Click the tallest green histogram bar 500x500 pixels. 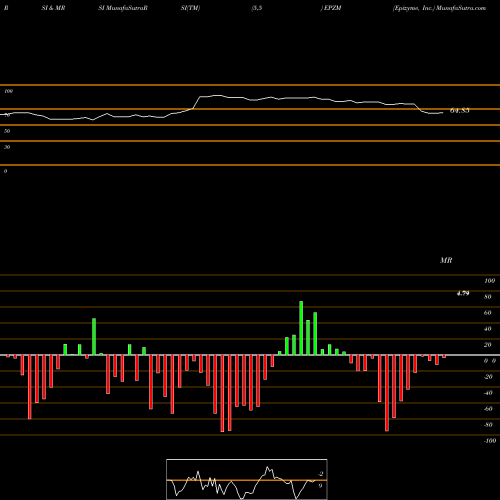click(x=301, y=328)
